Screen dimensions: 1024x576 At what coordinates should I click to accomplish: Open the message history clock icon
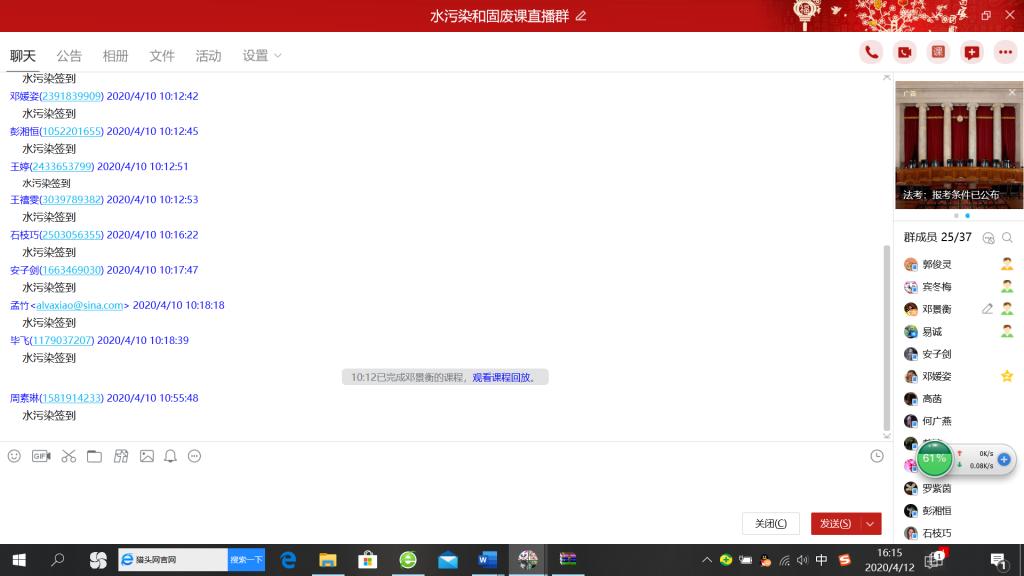pos(877,456)
